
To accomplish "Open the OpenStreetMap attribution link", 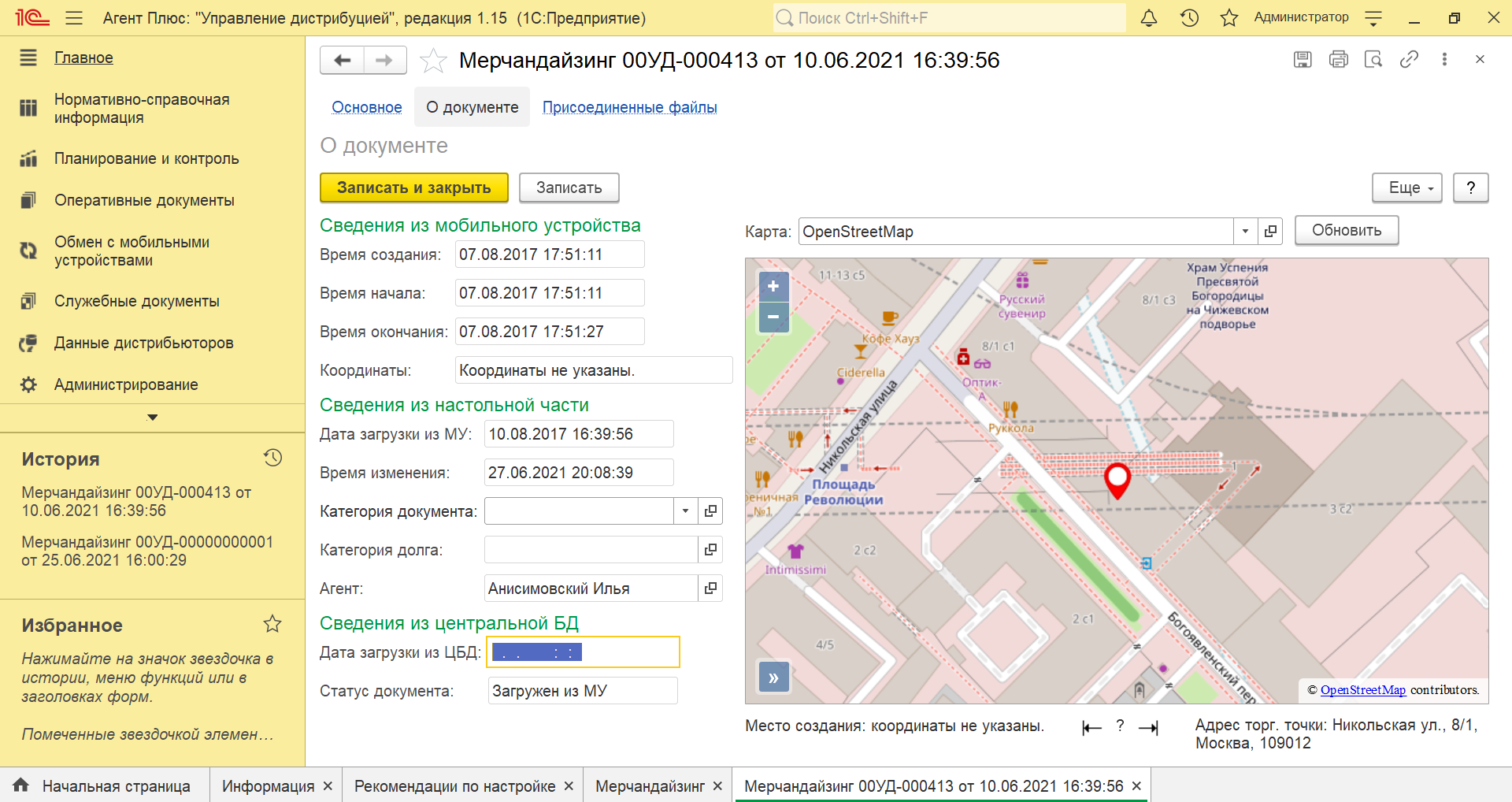I will [1362, 690].
